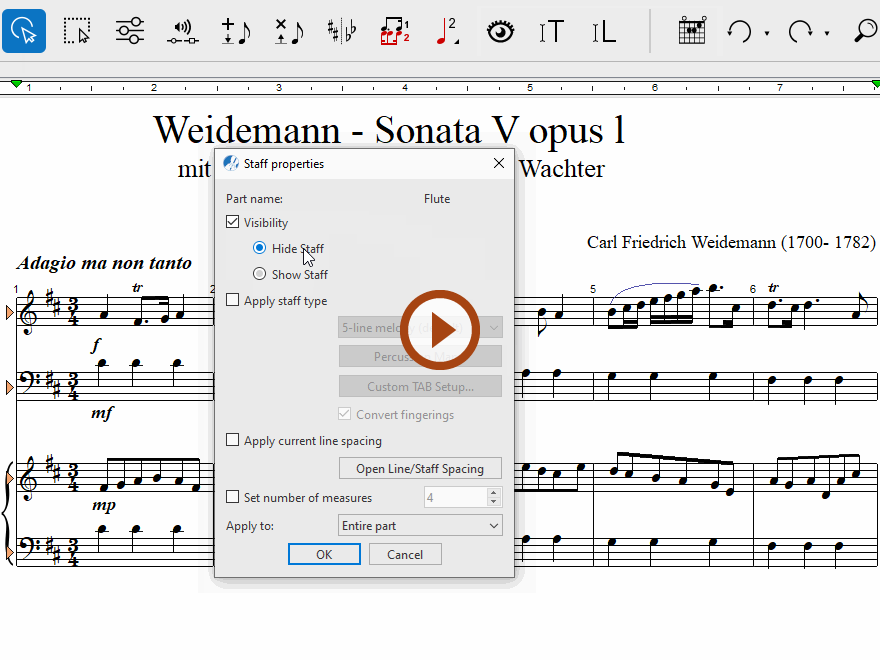The height and width of the screenshot is (660, 880).
Task: Click the piano bass staff triangle marker
Action: (x=9, y=553)
